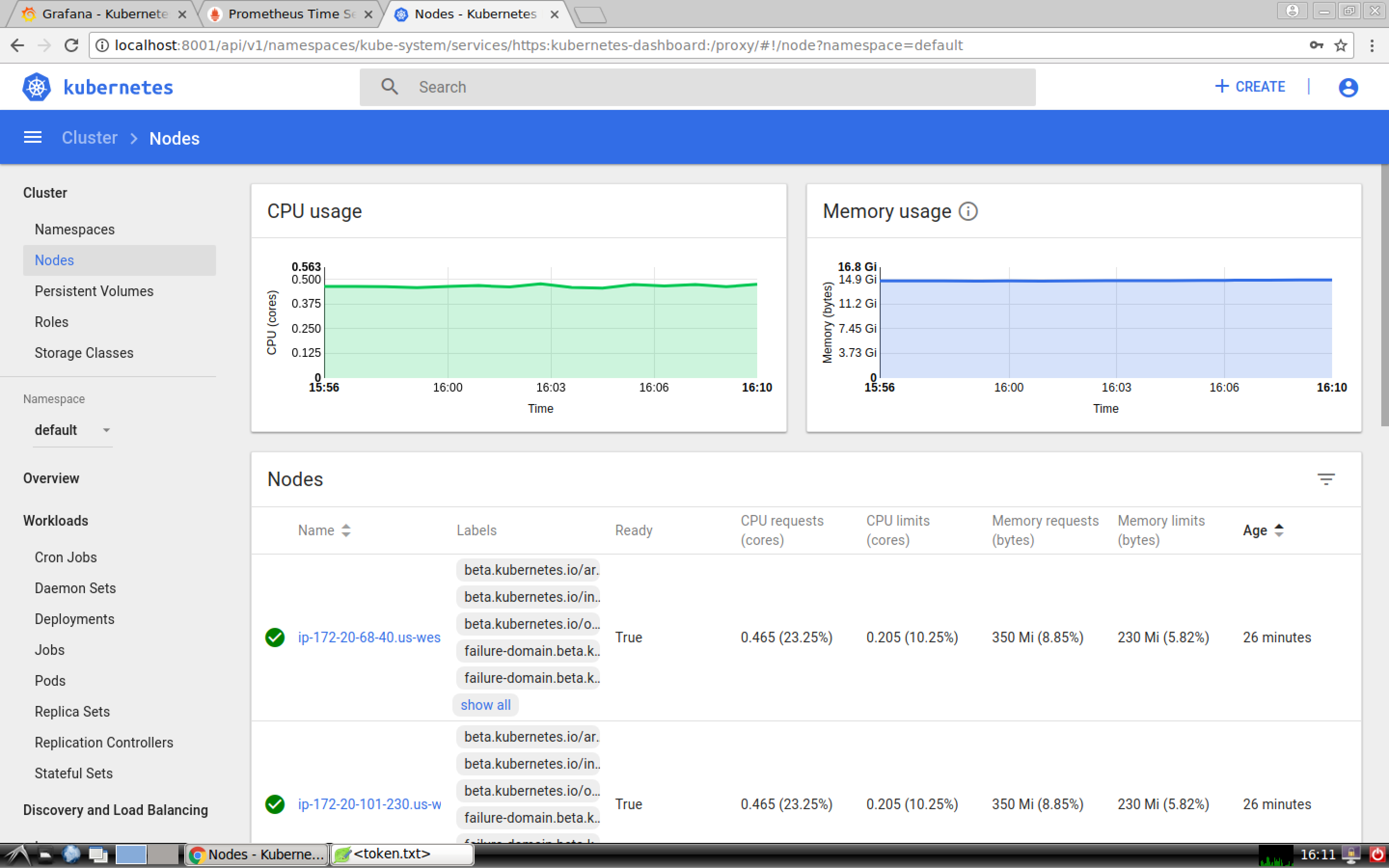Click the Kubernetes logo icon

[x=37, y=87]
